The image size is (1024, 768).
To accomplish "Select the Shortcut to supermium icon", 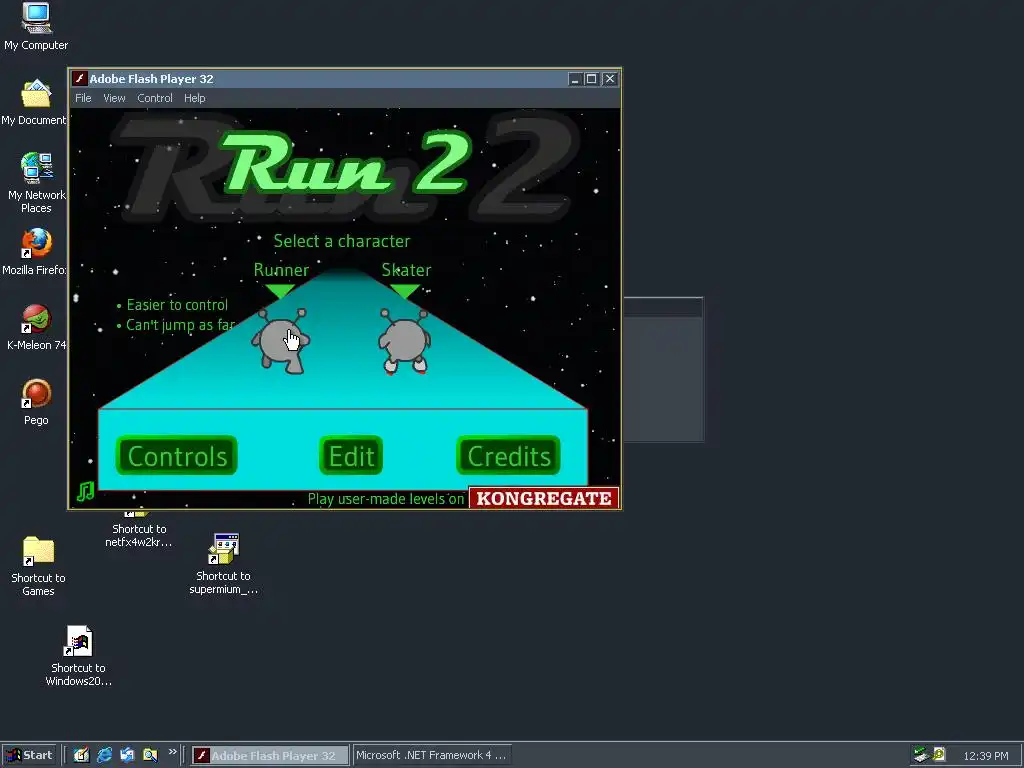I will (x=223, y=564).
